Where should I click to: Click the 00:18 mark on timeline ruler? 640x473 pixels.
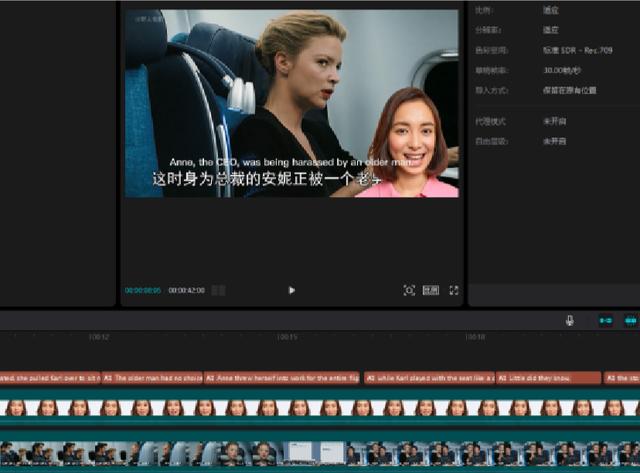click(x=475, y=337)
